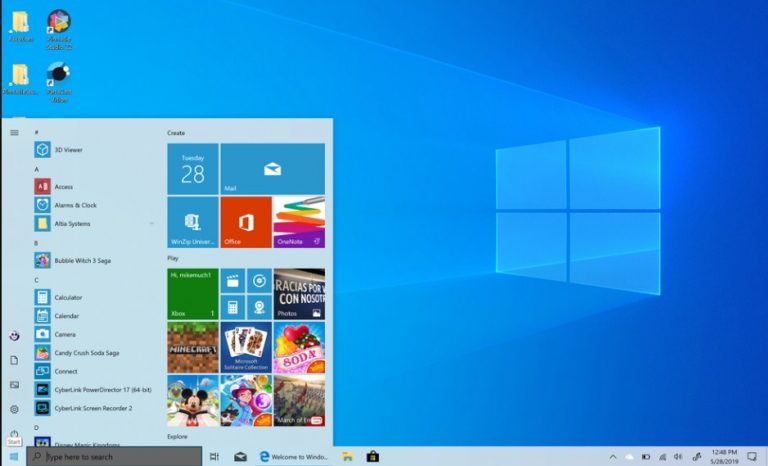Screen dimensions: 768x466
Task: Open File Explorer from the taskbar
Action: click(348, 457)
